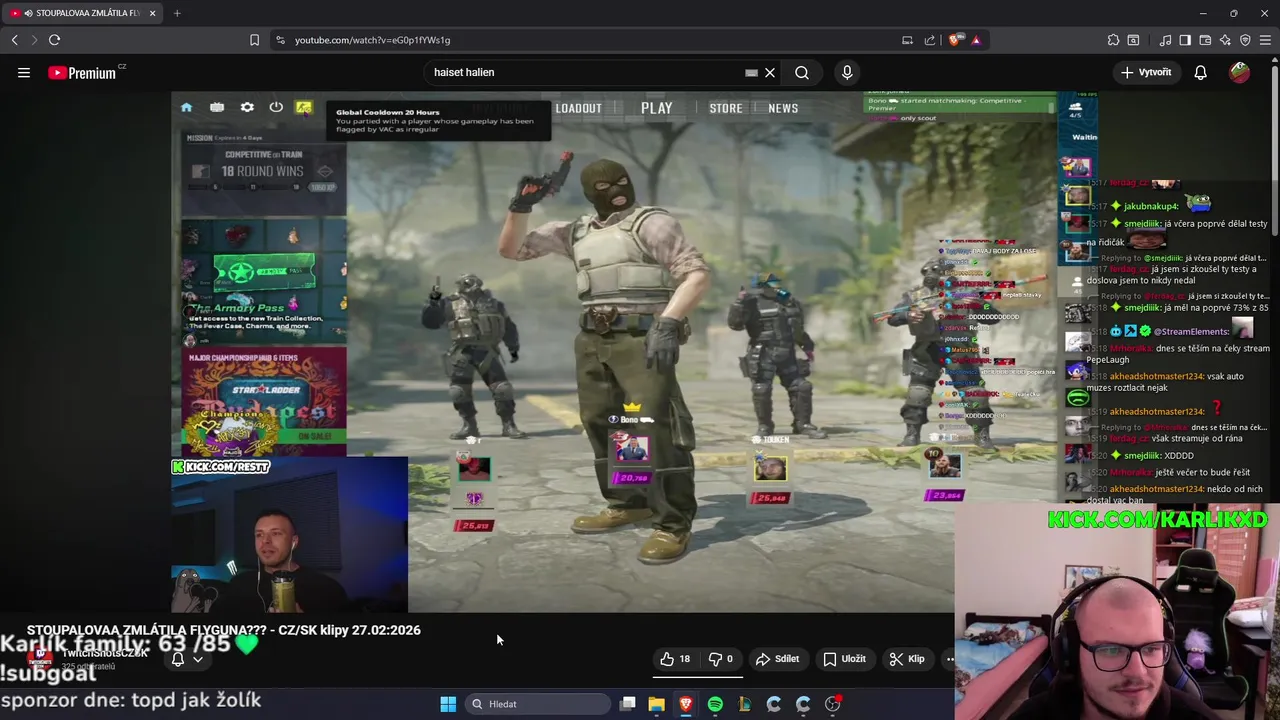Select the STOUPALOVAA ZMLÁTILA browser tab

coord(82,13)
